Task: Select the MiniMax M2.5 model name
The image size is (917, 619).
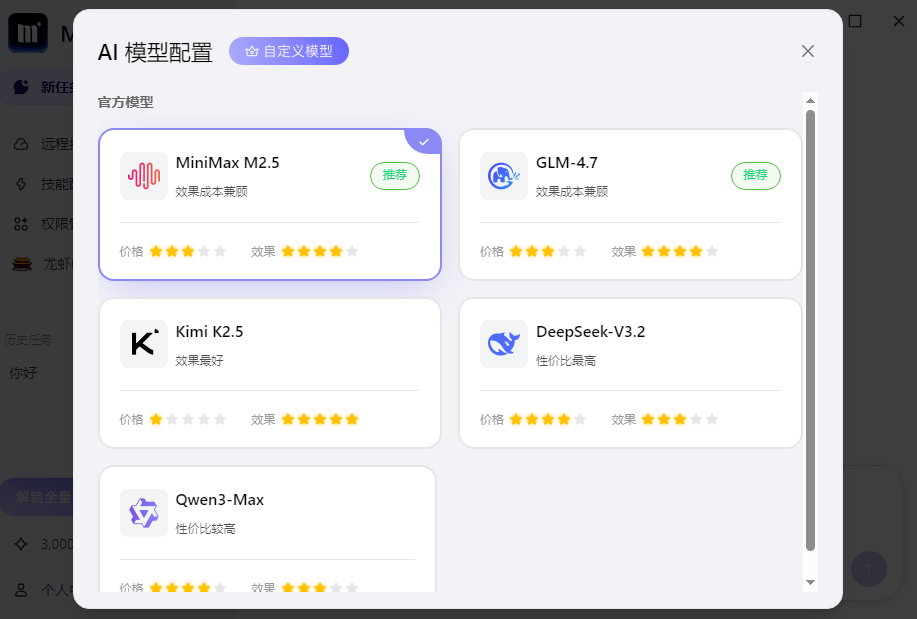Action: tap(227, 163)
